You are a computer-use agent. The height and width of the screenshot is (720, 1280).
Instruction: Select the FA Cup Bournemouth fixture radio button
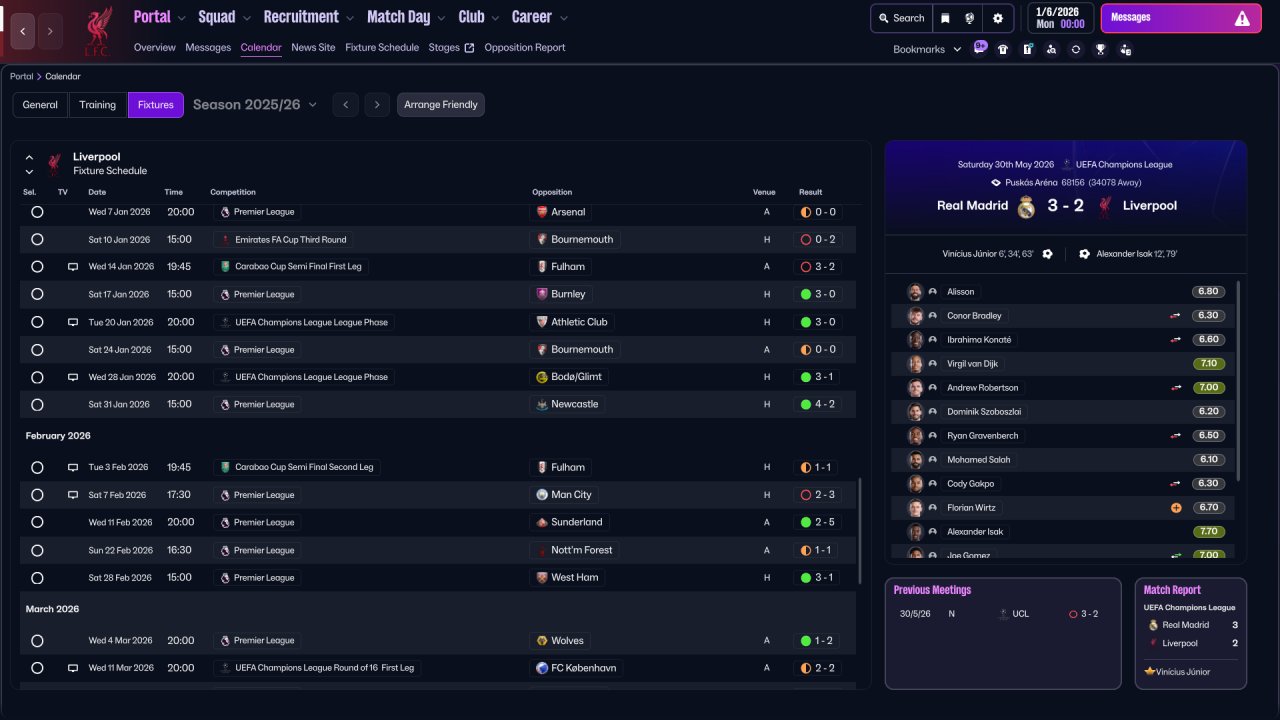coord(37,240)
